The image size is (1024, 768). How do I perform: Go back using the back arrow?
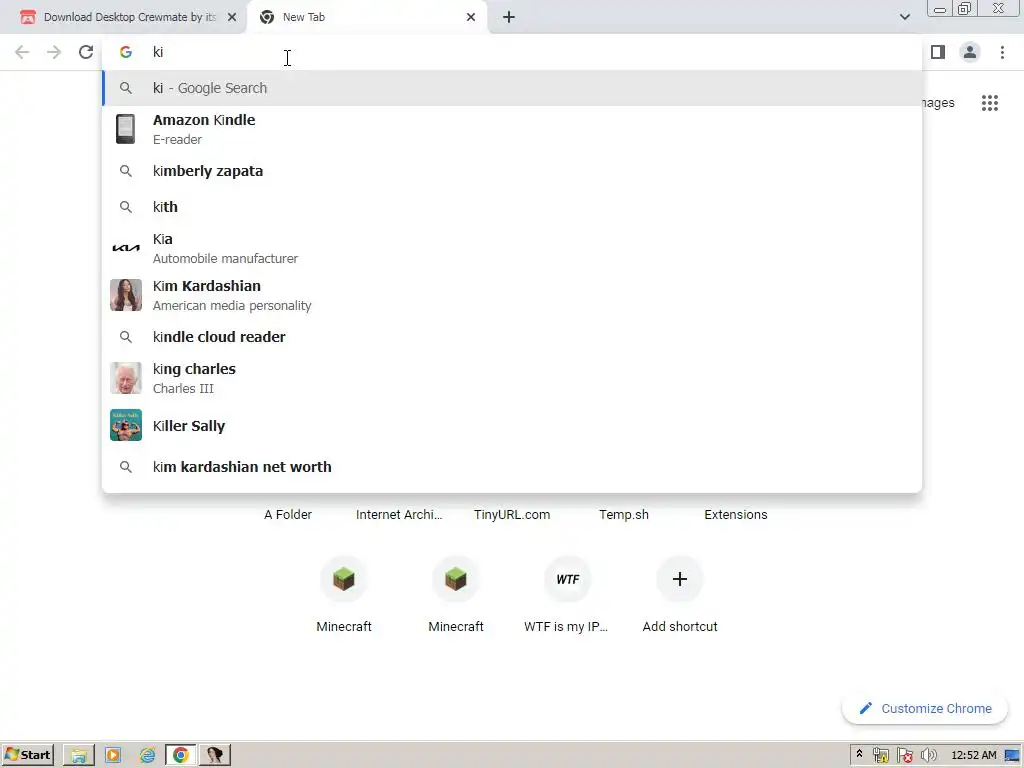[x=22, y=52]
